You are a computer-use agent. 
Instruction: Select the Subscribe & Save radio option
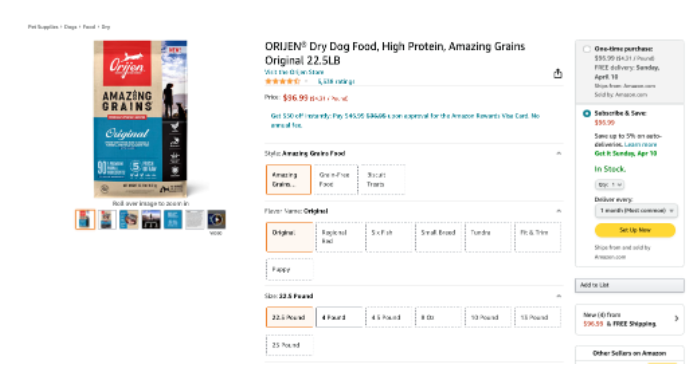click(587, 114)
